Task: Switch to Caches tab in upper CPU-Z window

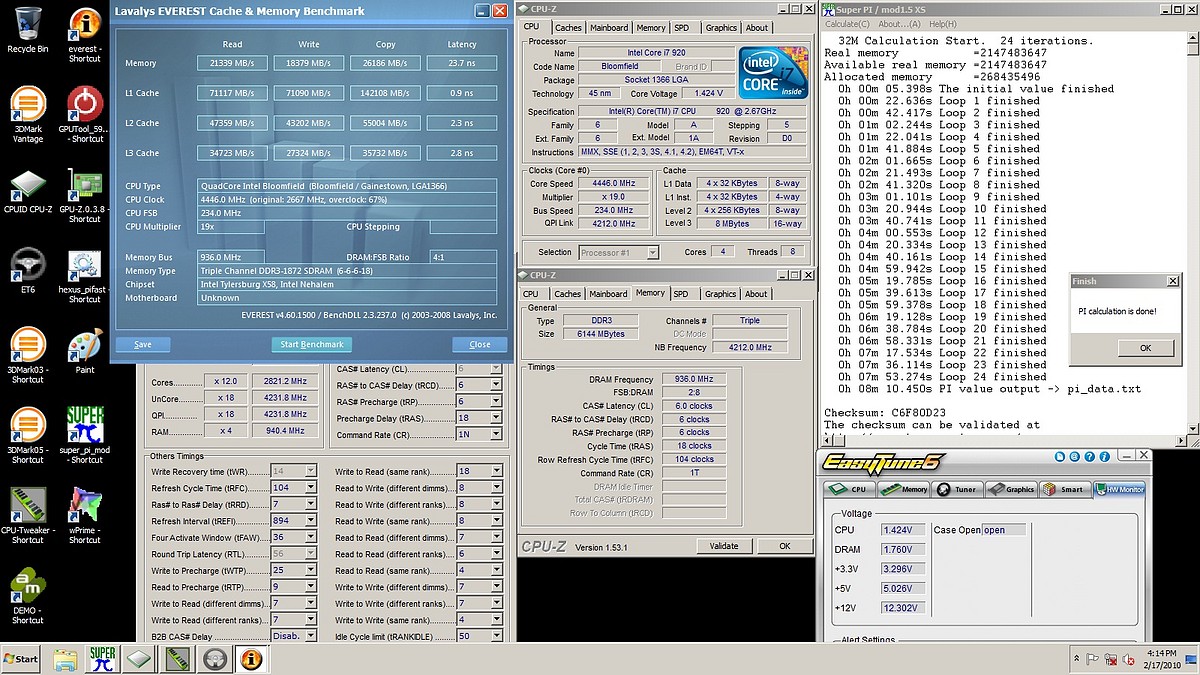Action: [x=568, y=28]
